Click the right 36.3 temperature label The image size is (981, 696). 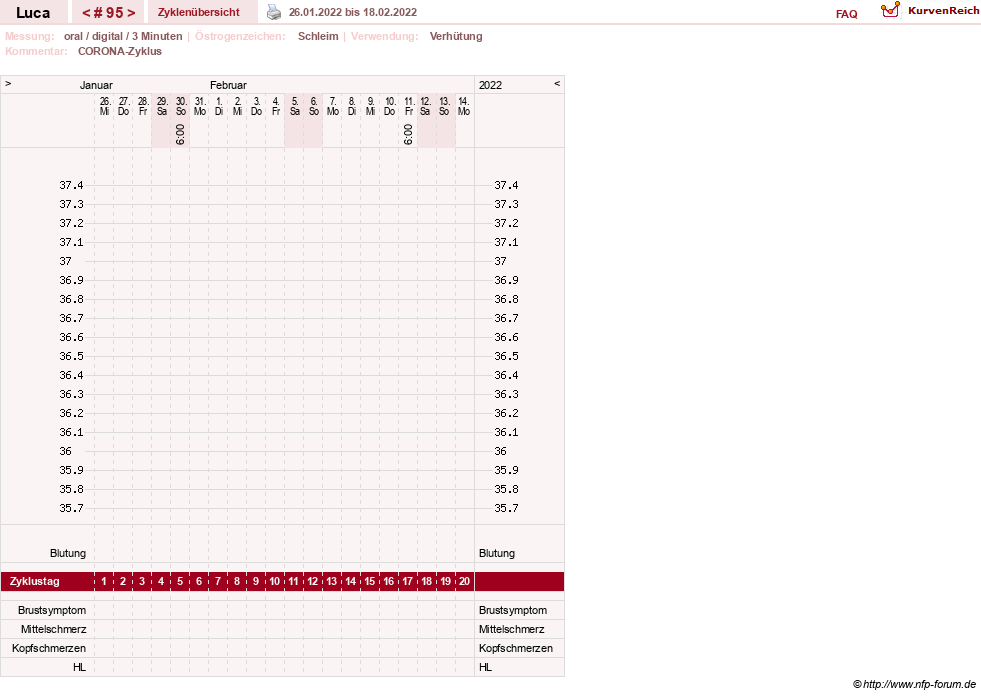[x=506, y=394]
